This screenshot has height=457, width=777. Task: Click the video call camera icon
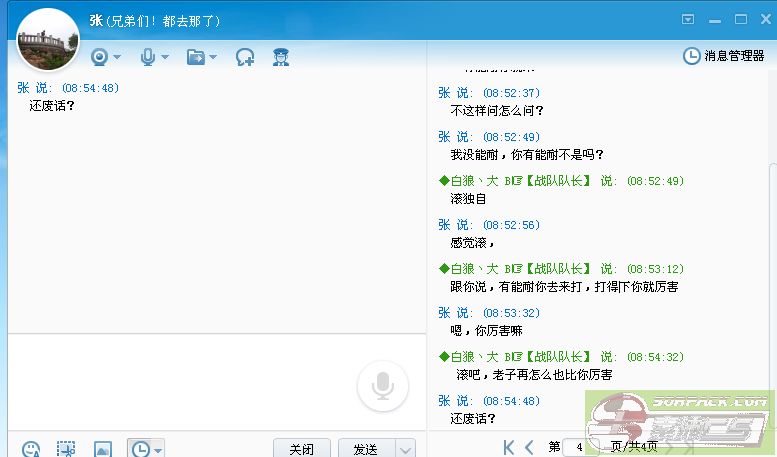point(99,57)
